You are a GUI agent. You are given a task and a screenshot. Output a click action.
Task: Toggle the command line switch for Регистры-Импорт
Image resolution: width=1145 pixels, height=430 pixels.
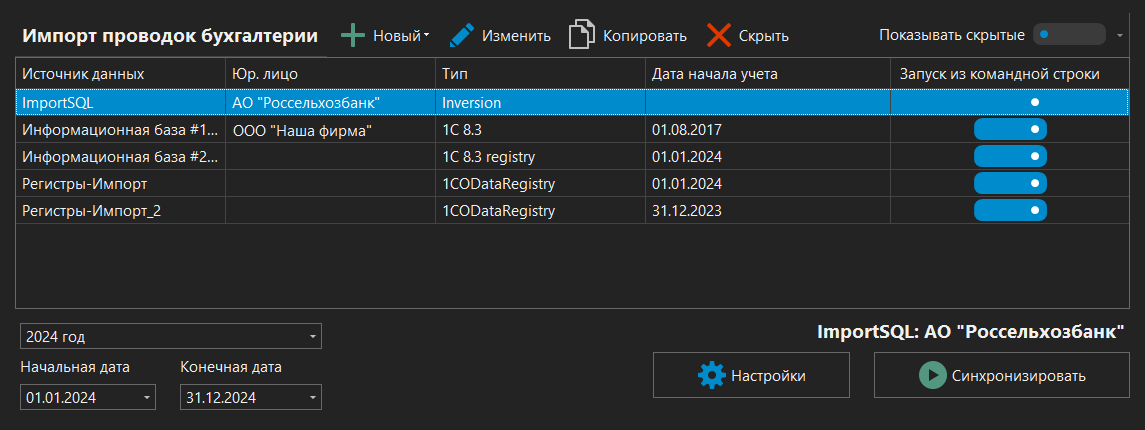click(x=1010, y=183)
